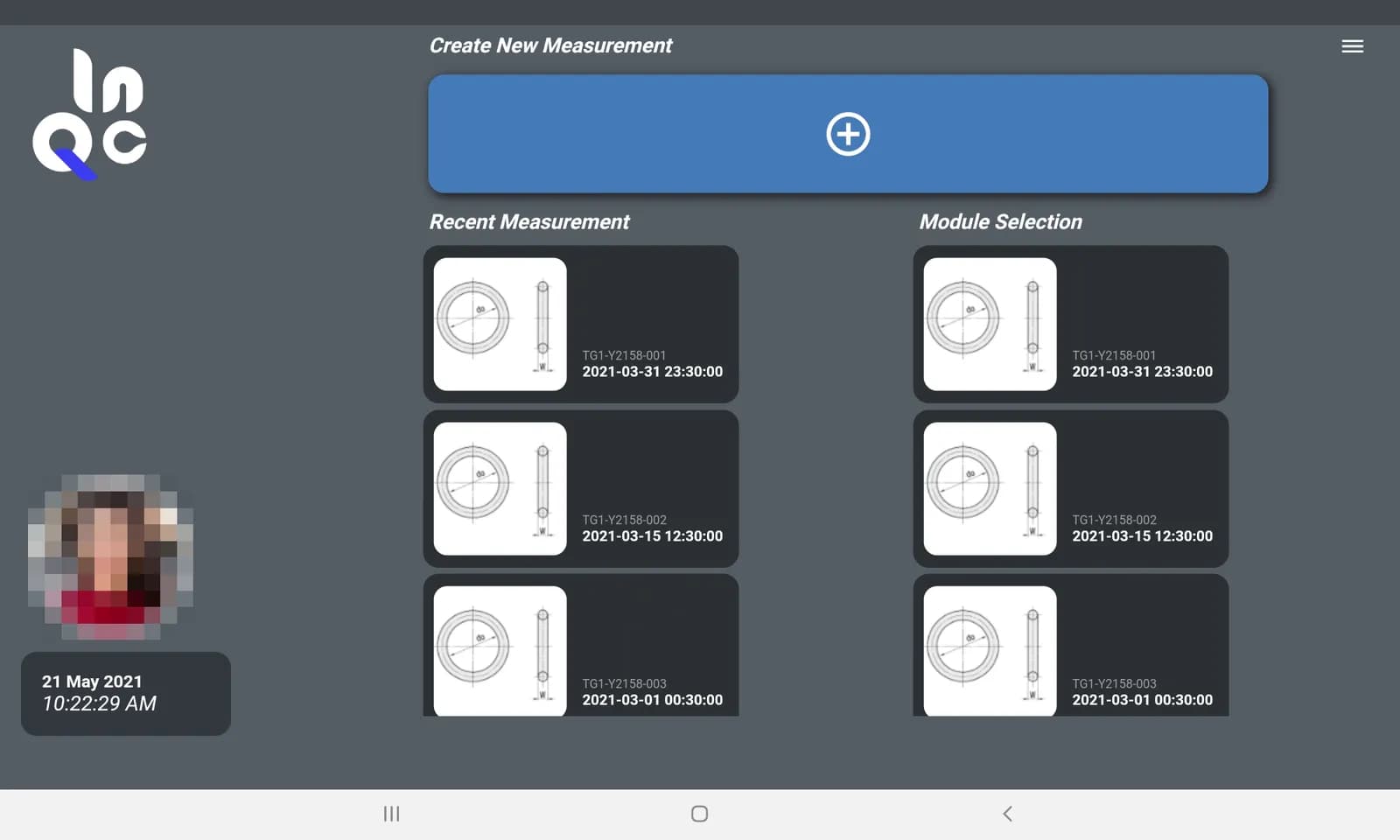The image size is (1400, 840).
Task: Open Module Selection thumbnail for TG1-Y2158-003
Action: (x=990, y=651)
